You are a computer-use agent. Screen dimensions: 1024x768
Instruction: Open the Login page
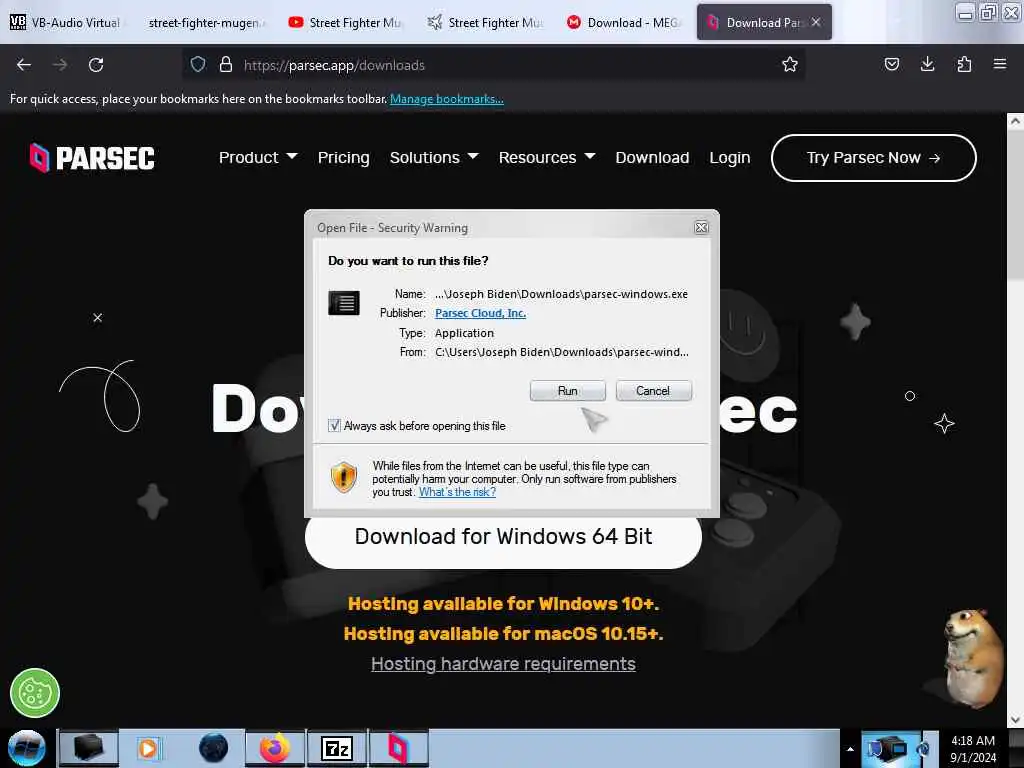(729, 157)
